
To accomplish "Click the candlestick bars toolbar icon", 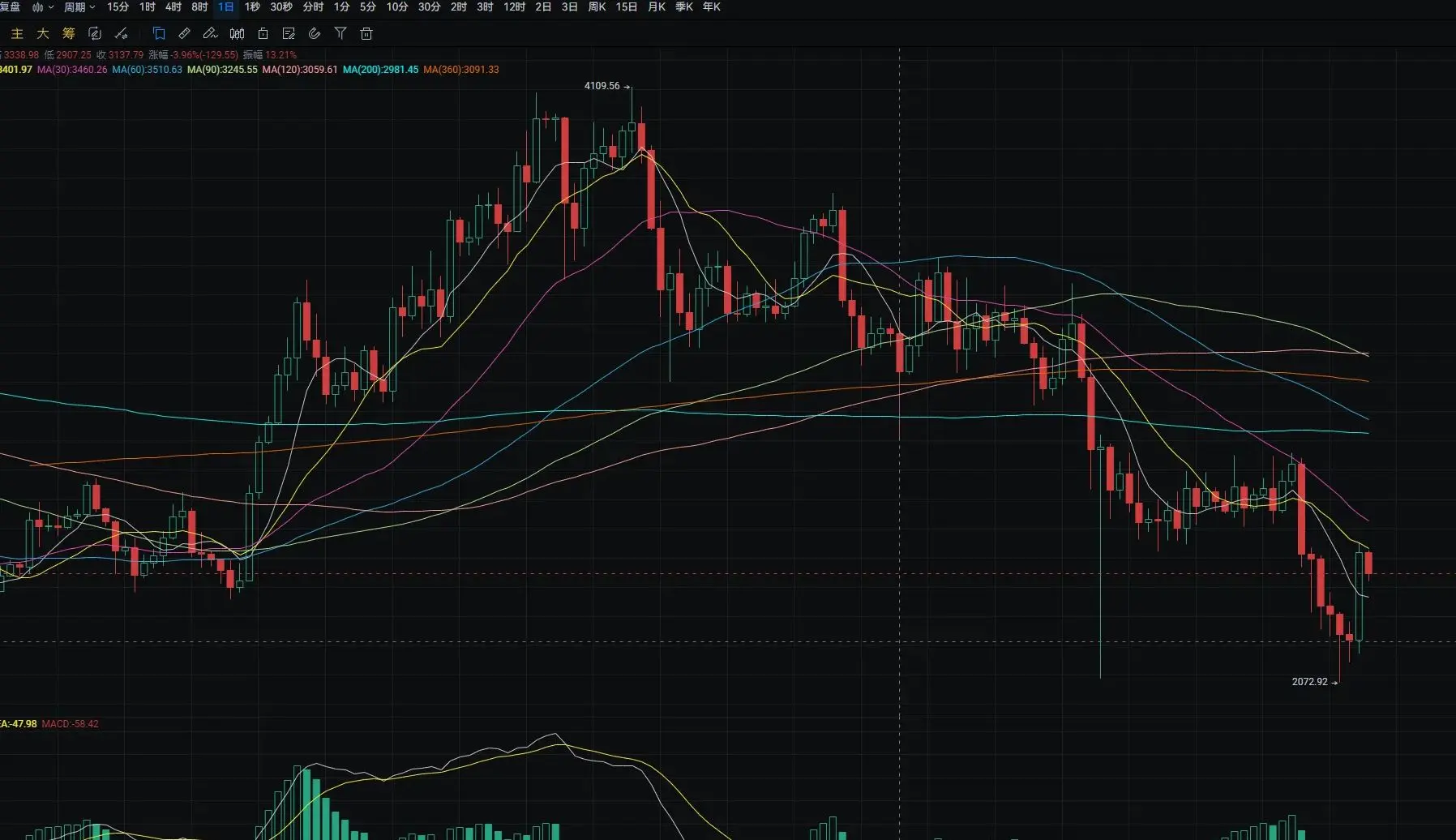I will 237,34.
